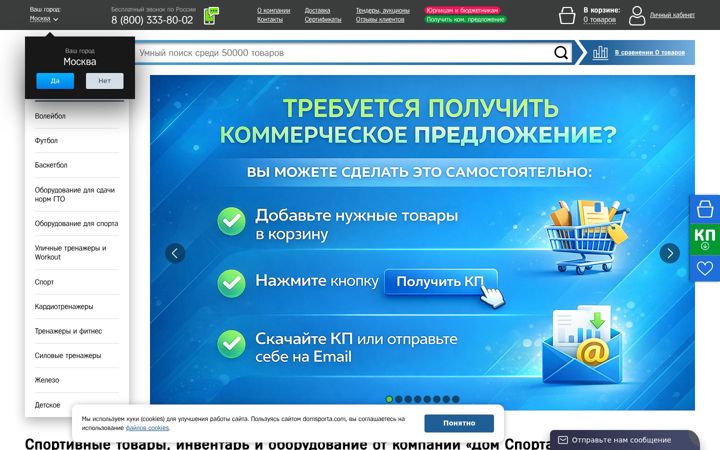The image size is (720, 450).
Task: Click the green КП side button
Action: pyautogui.click(x=705, y=239)
